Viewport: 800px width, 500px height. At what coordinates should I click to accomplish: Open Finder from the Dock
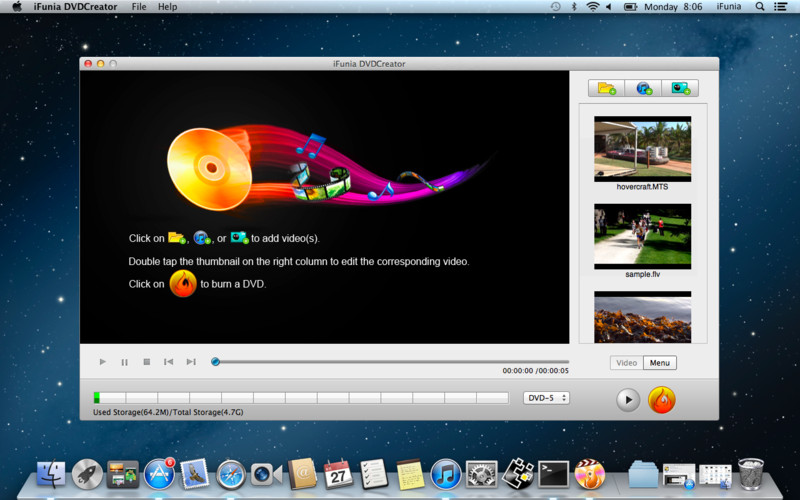click(x=51, y=474)
